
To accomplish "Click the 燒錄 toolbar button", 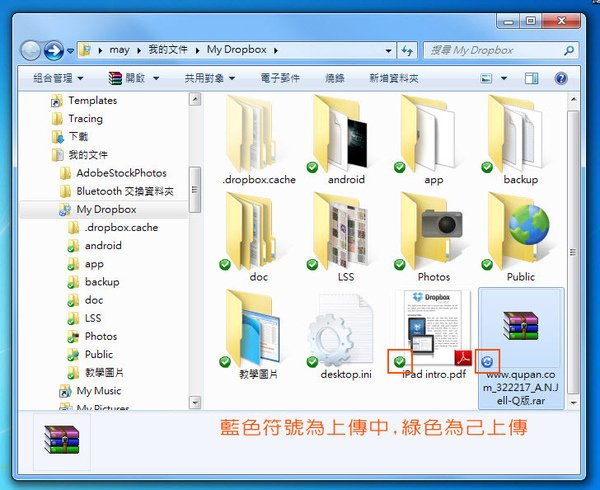I will (x=334, y=78).
